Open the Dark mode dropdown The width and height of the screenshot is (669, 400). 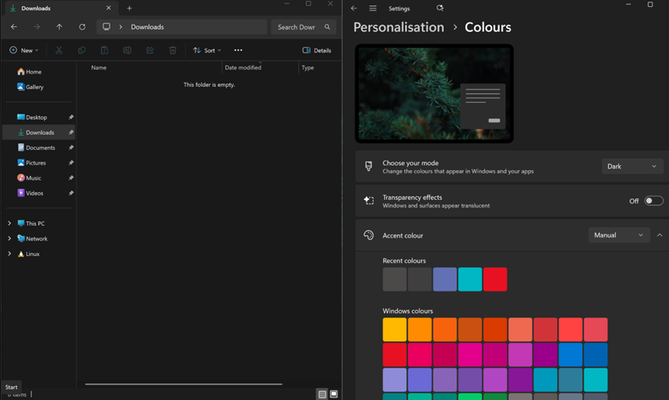coord(632,166)
